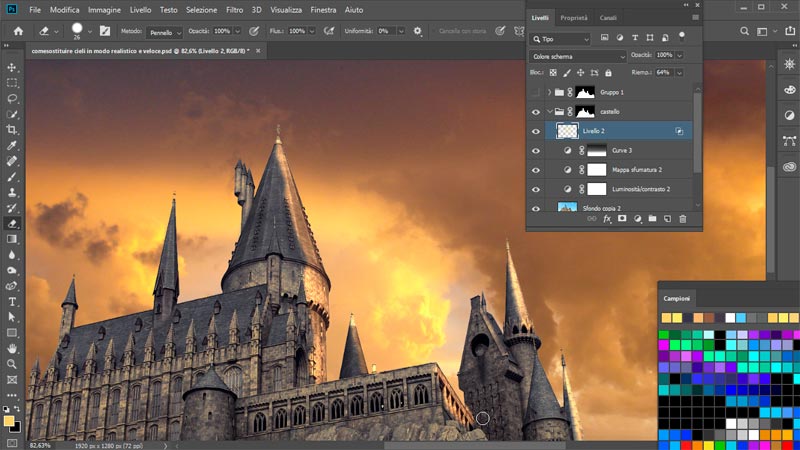The height and width of the screenshot is (450, 800).
Task: Open the Riemp. 64% dropdown arrow
Action: (679, 73)
